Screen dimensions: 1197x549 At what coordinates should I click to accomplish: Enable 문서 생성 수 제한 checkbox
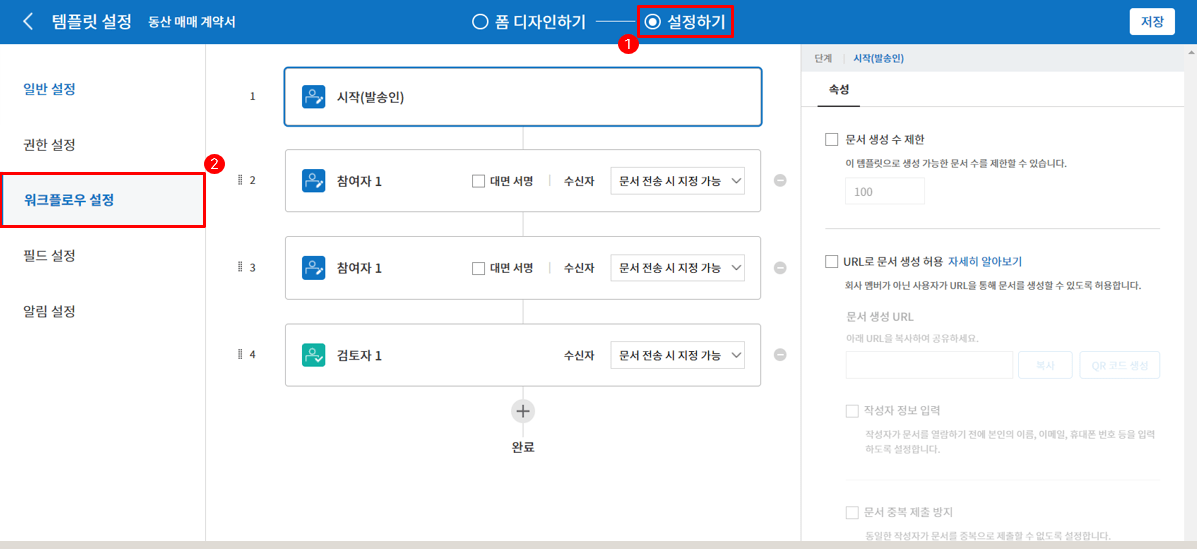click(x=831, y=139)
